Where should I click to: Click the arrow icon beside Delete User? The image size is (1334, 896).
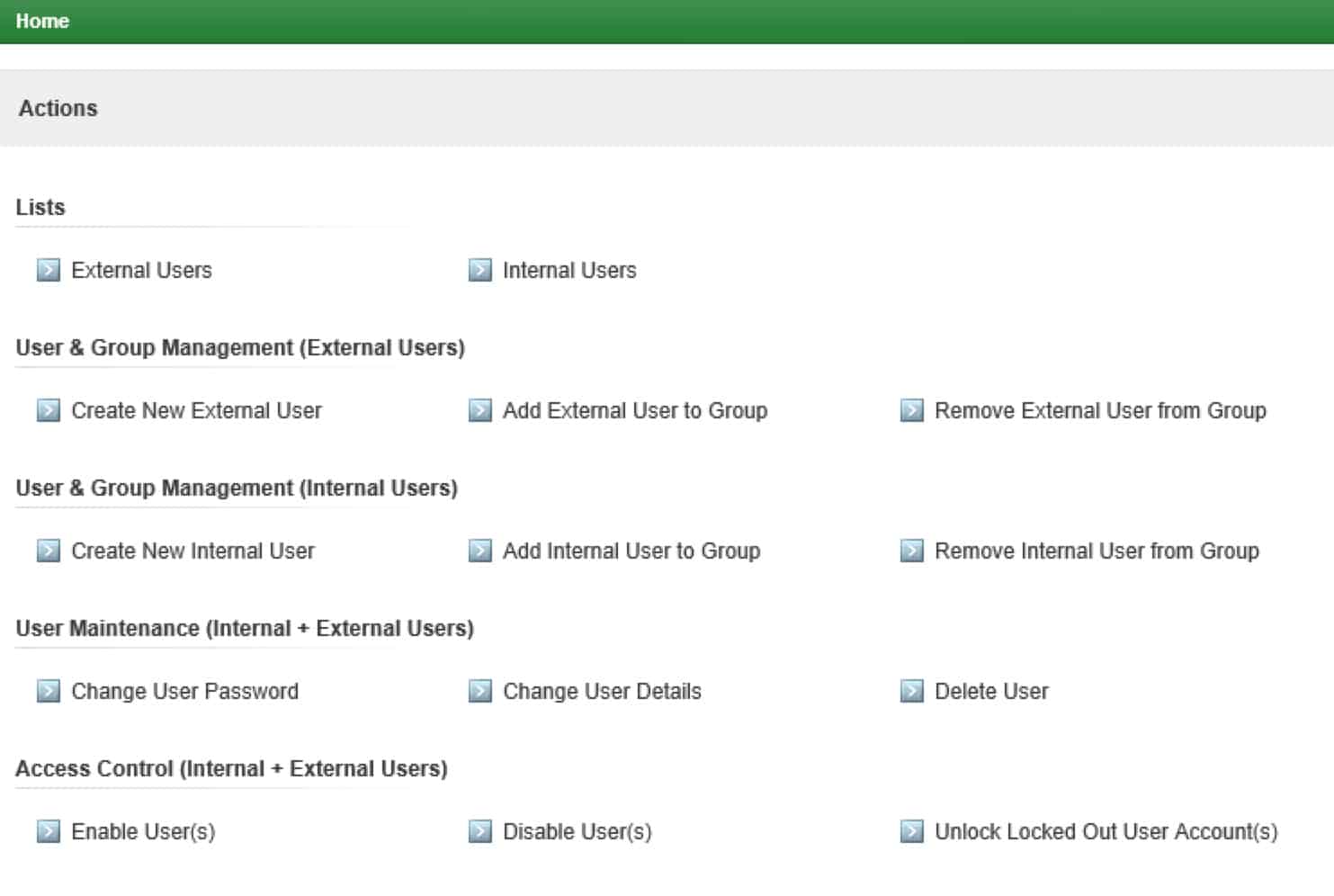pos(911,691)
